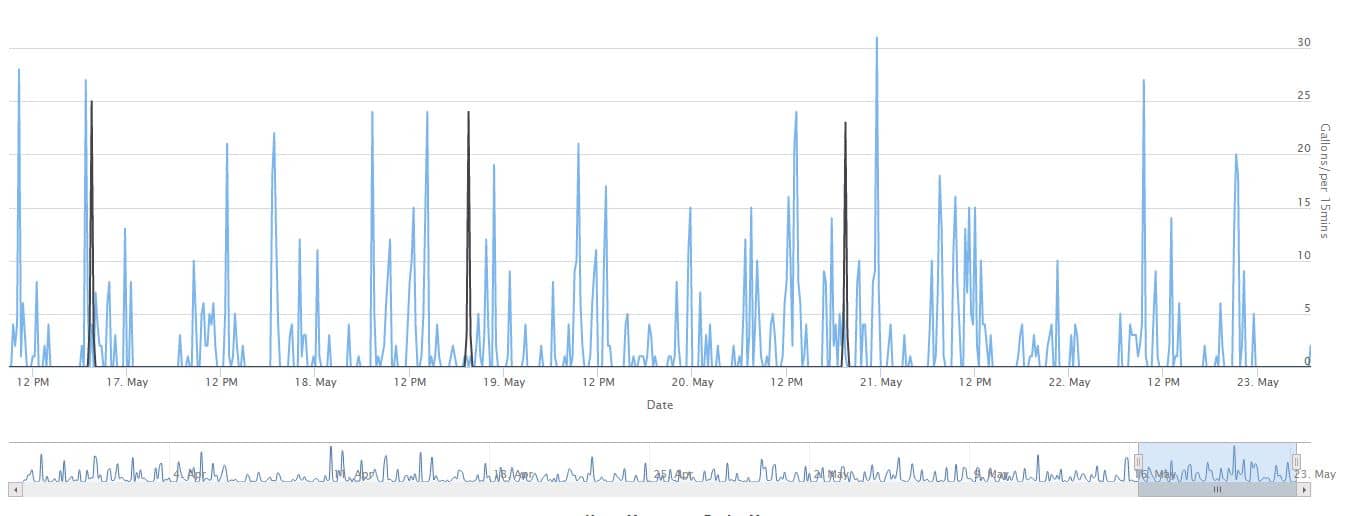The width and height of the screenshot is (1350, 516).
Task: Click the "Gallons/per 15mins" y-axis title
Action: click(x=1324, y=181)
